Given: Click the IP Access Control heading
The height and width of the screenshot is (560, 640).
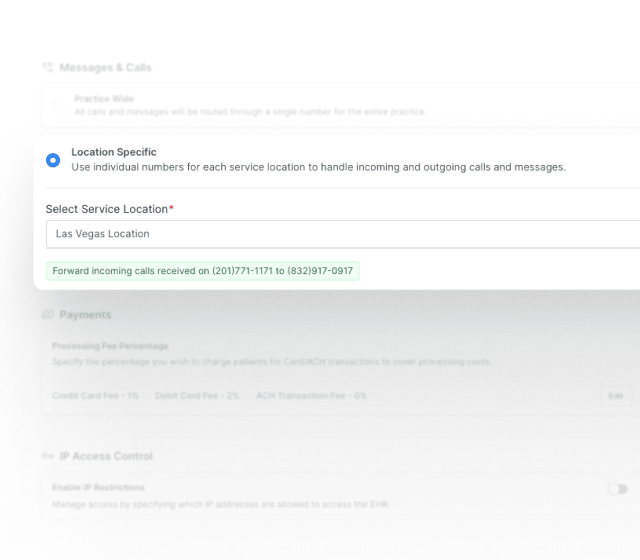Looking at the screenshot, I should click(106, 456).
